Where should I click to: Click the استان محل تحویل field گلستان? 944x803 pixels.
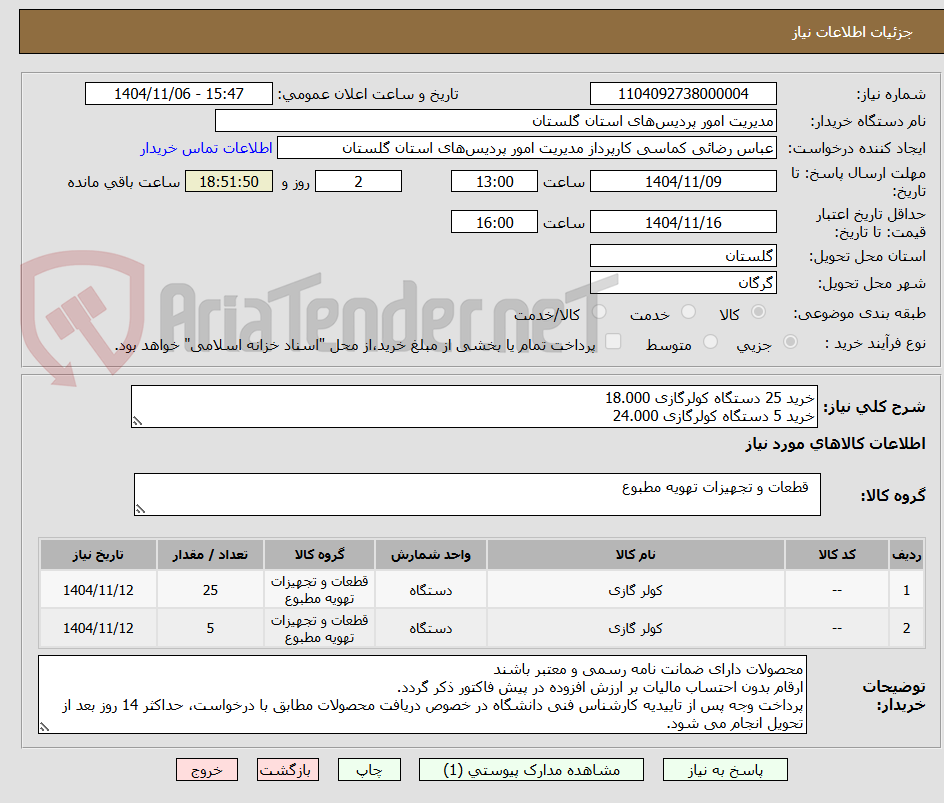(683, 256)
